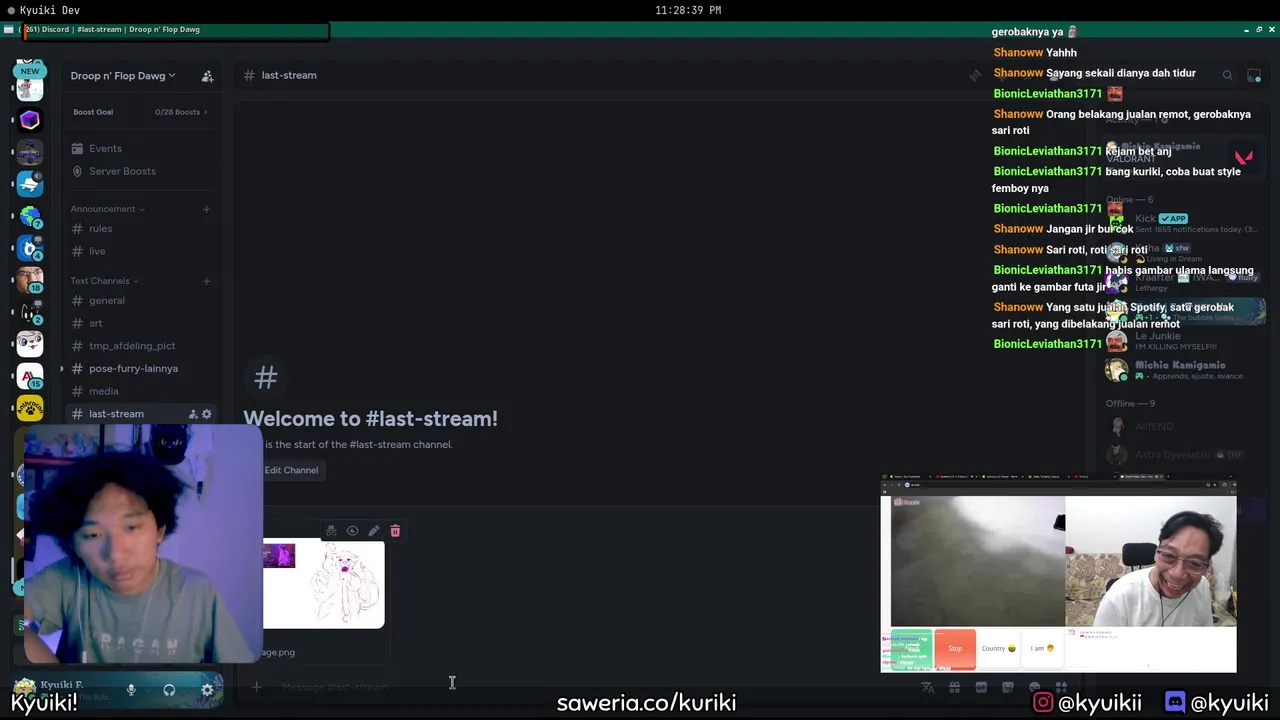Click the Kyuiki Dev desktop label
The image size is (1280, 720).
coord(49,10)
